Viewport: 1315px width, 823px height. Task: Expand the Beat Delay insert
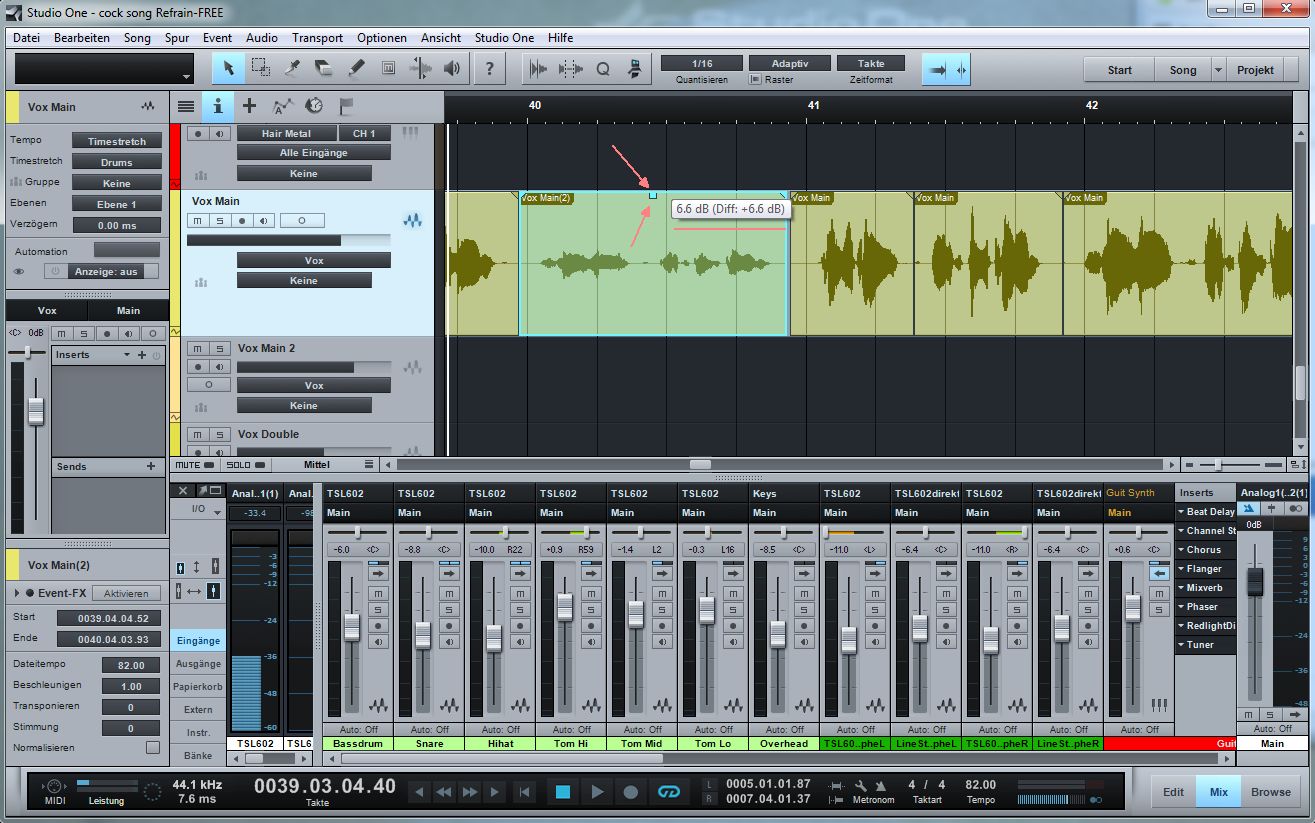point(1181,511)
